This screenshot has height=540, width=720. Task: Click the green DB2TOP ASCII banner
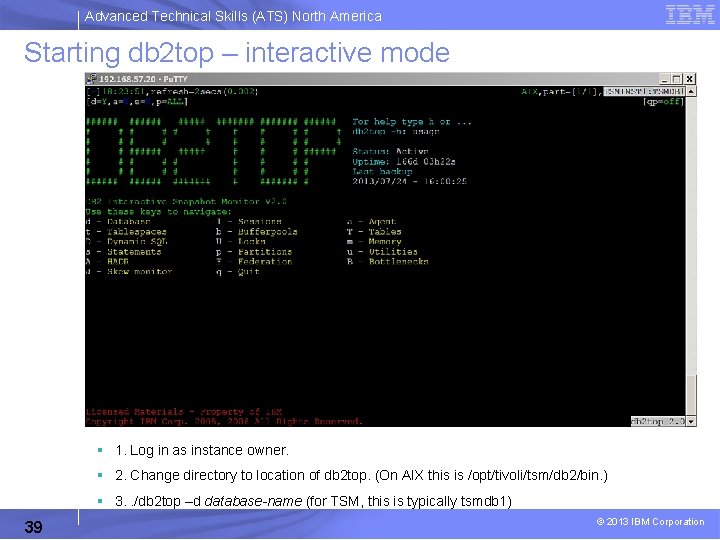tap(214, 152)
